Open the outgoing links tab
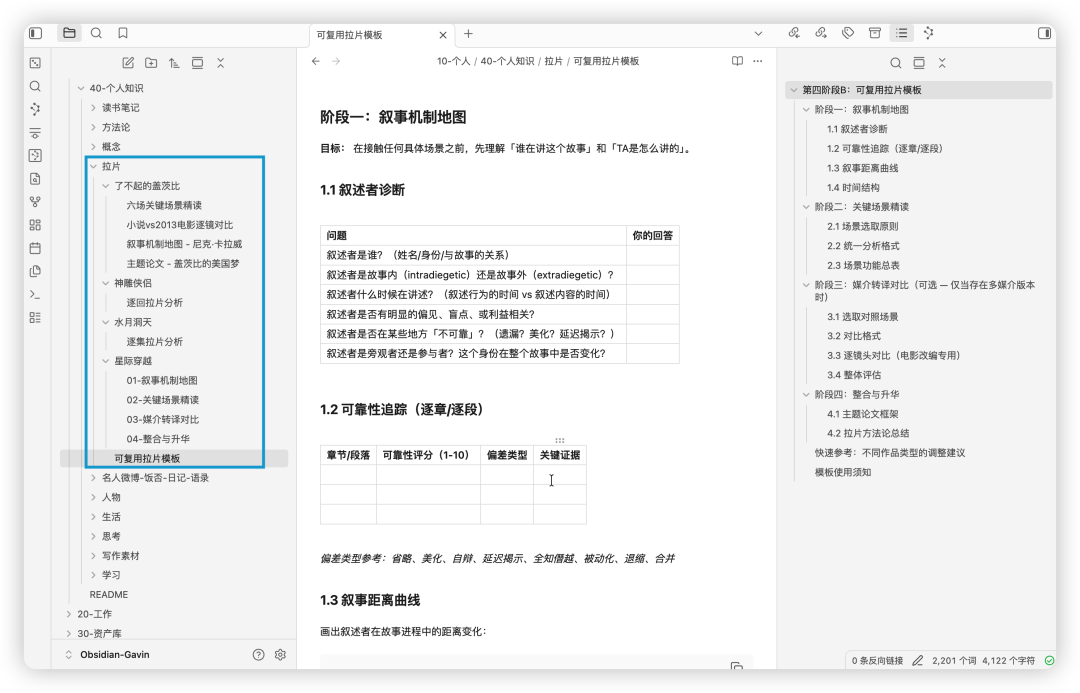The image size is (1080, 693). point(821,33)
